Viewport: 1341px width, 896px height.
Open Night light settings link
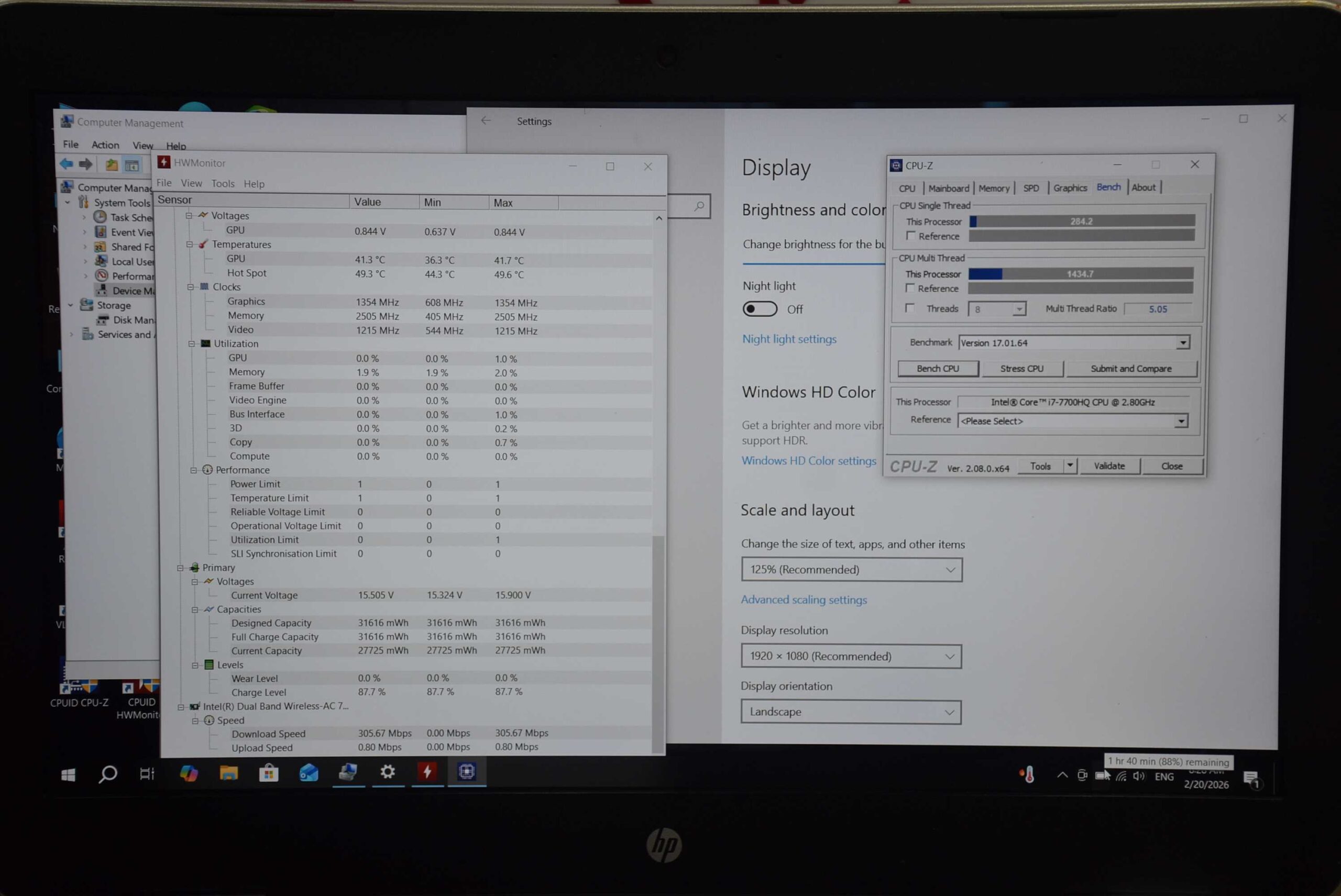789,339
